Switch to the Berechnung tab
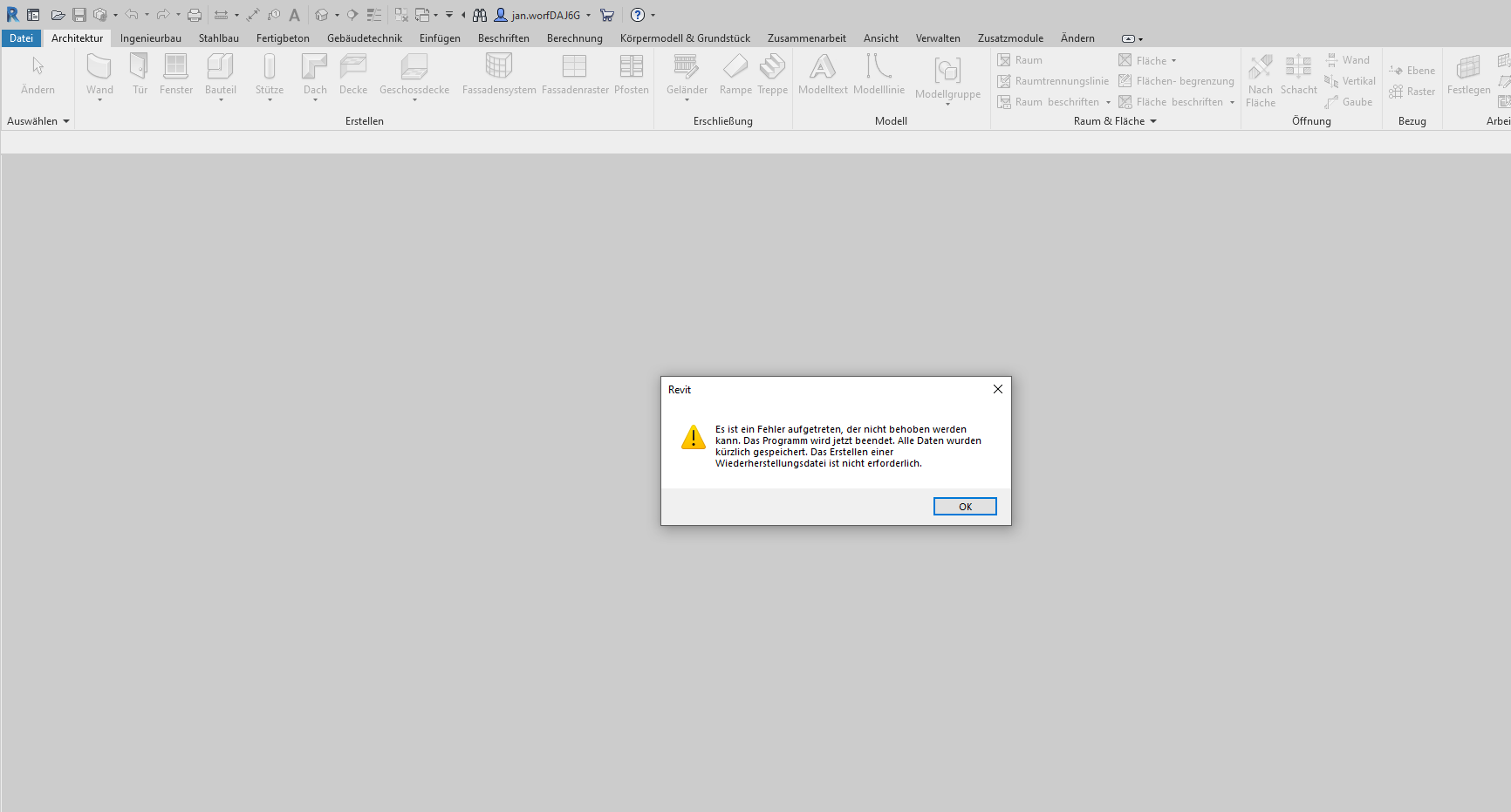 (x=575, y=38)
